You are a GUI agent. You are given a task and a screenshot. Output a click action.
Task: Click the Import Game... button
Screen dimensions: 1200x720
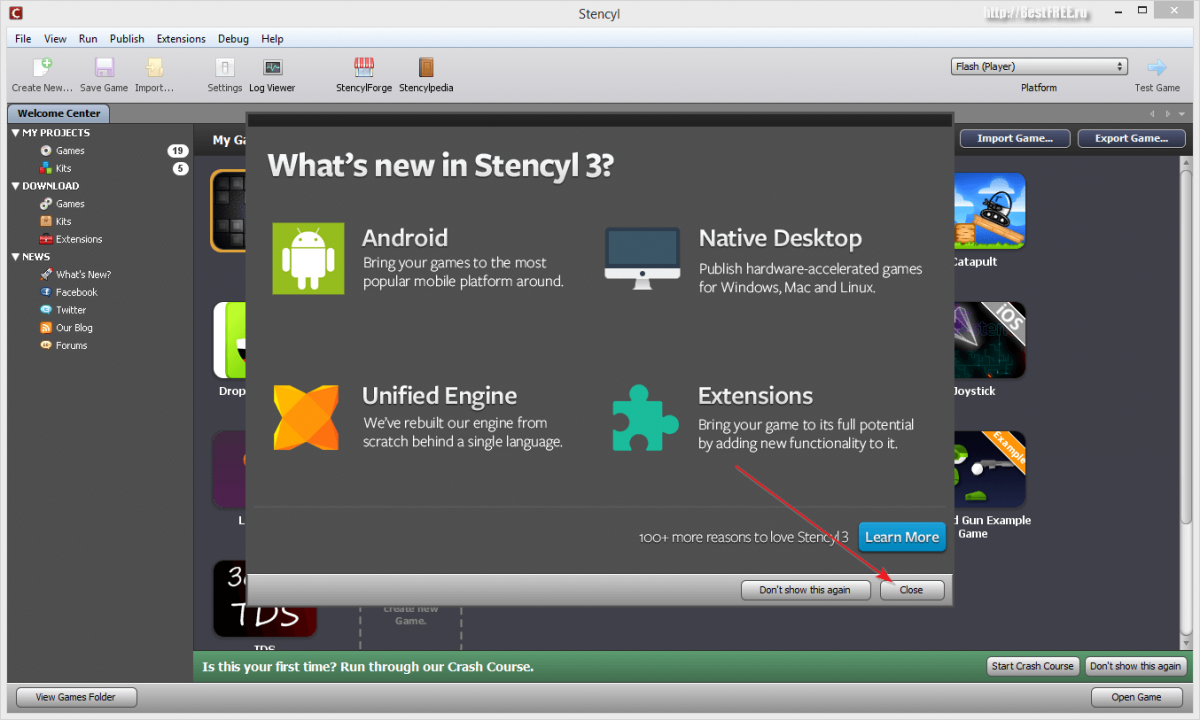pyautogui.click(x=1015, y=139)
